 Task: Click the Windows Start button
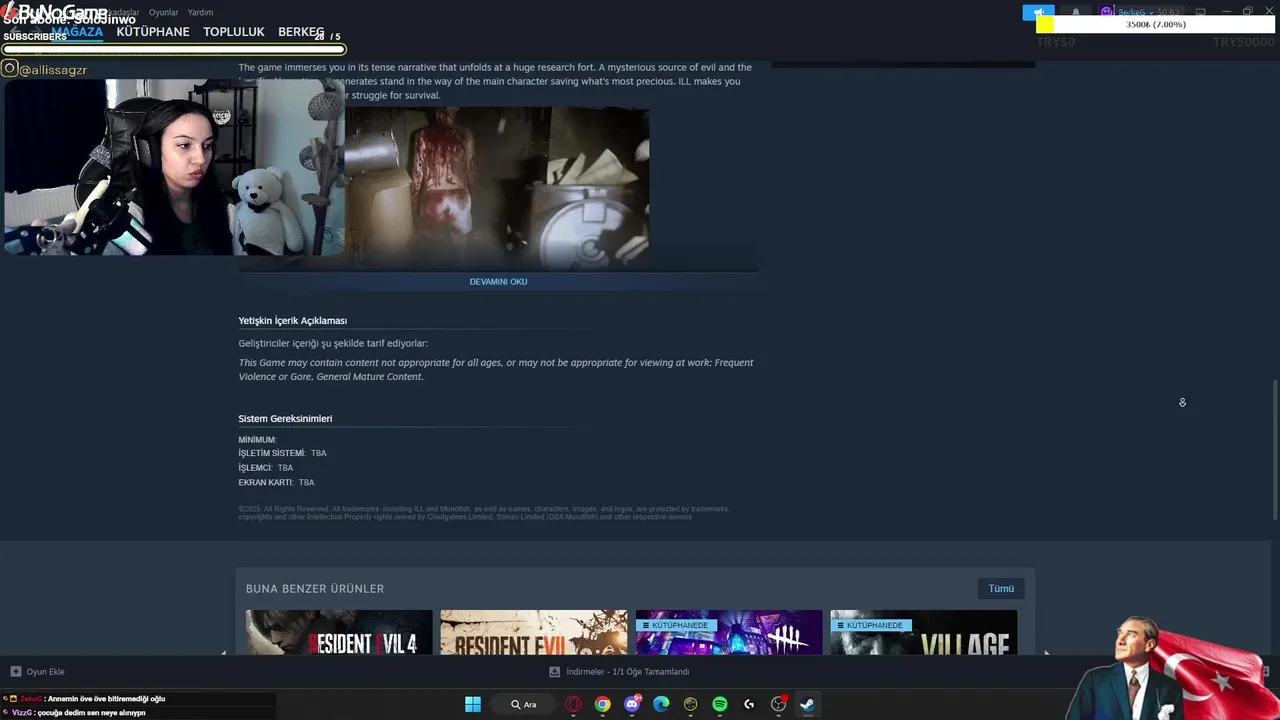click(x=473, y=704)
